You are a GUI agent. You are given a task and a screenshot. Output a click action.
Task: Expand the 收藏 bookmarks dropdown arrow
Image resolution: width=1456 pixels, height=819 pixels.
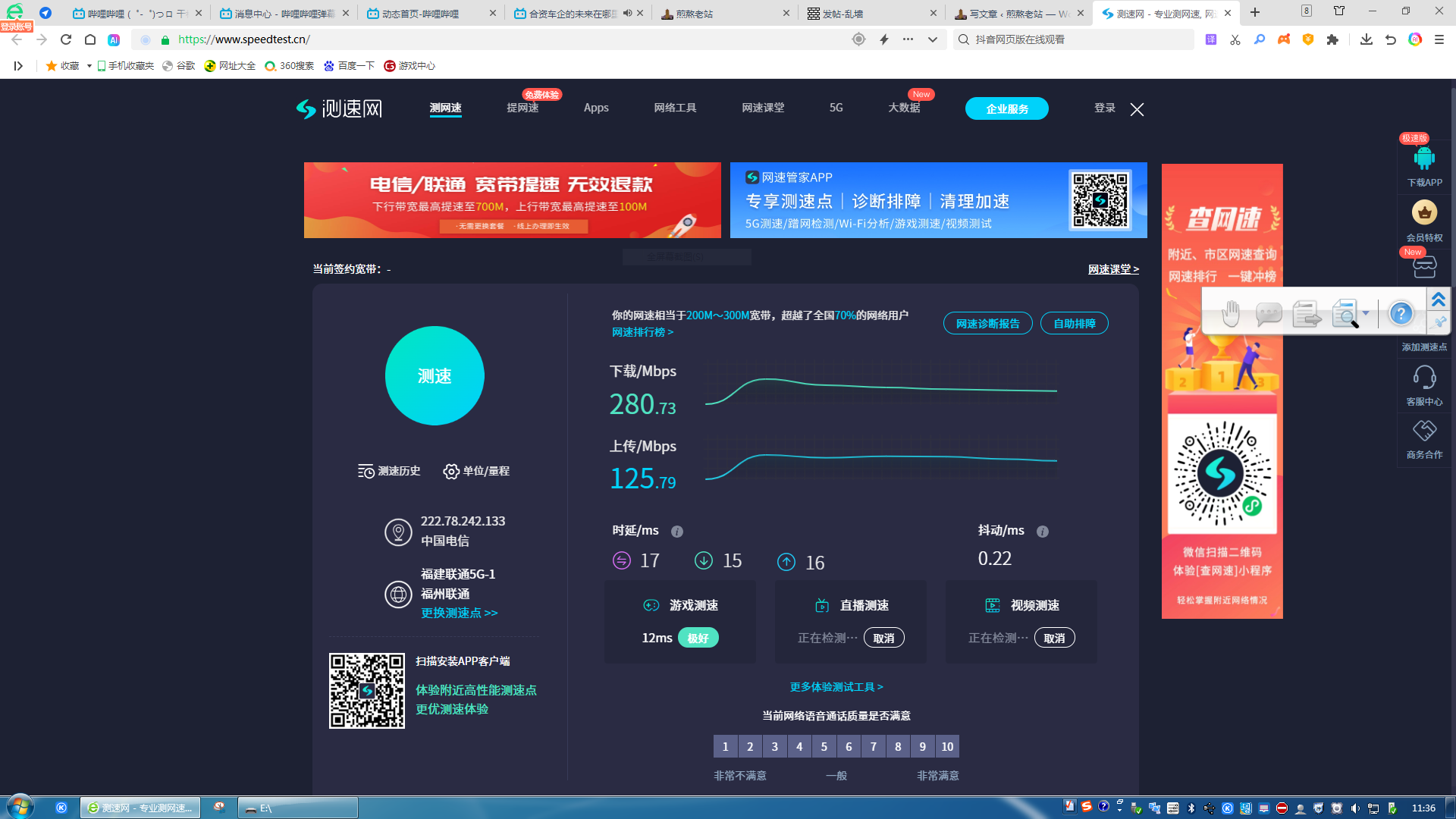(x=89, y=66)
